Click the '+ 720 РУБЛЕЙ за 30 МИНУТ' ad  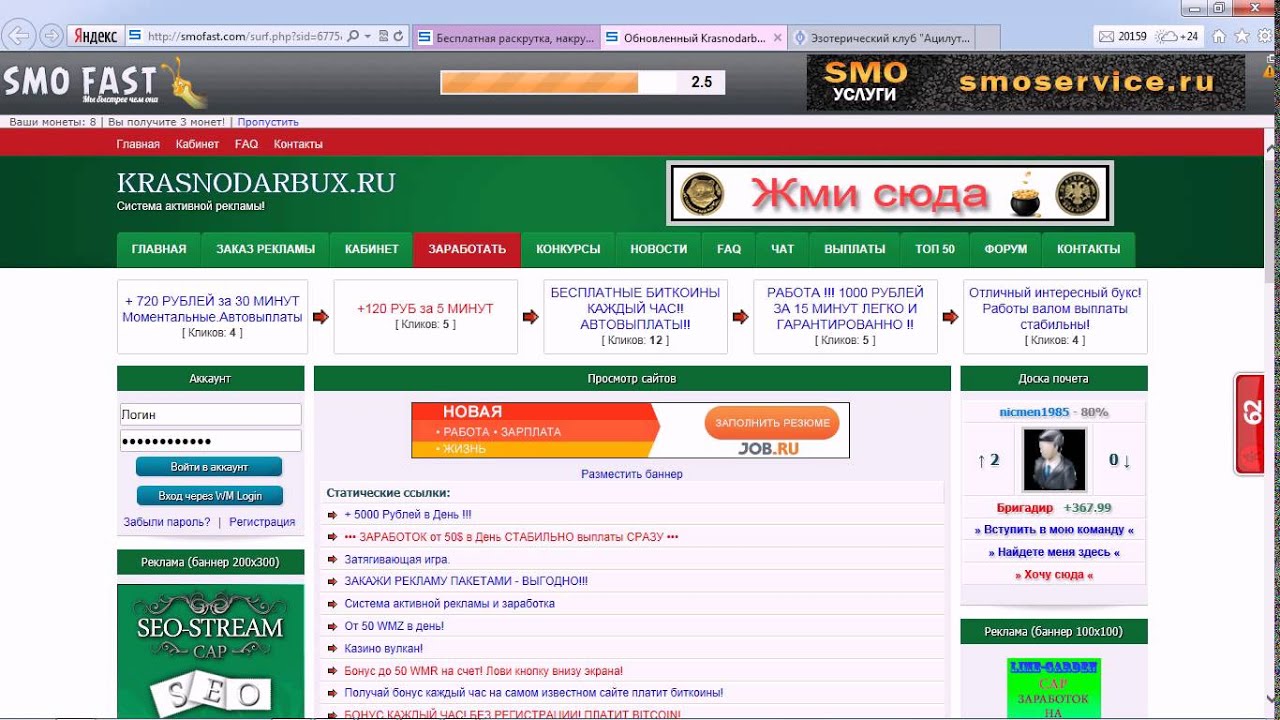(x=212, y=308)
